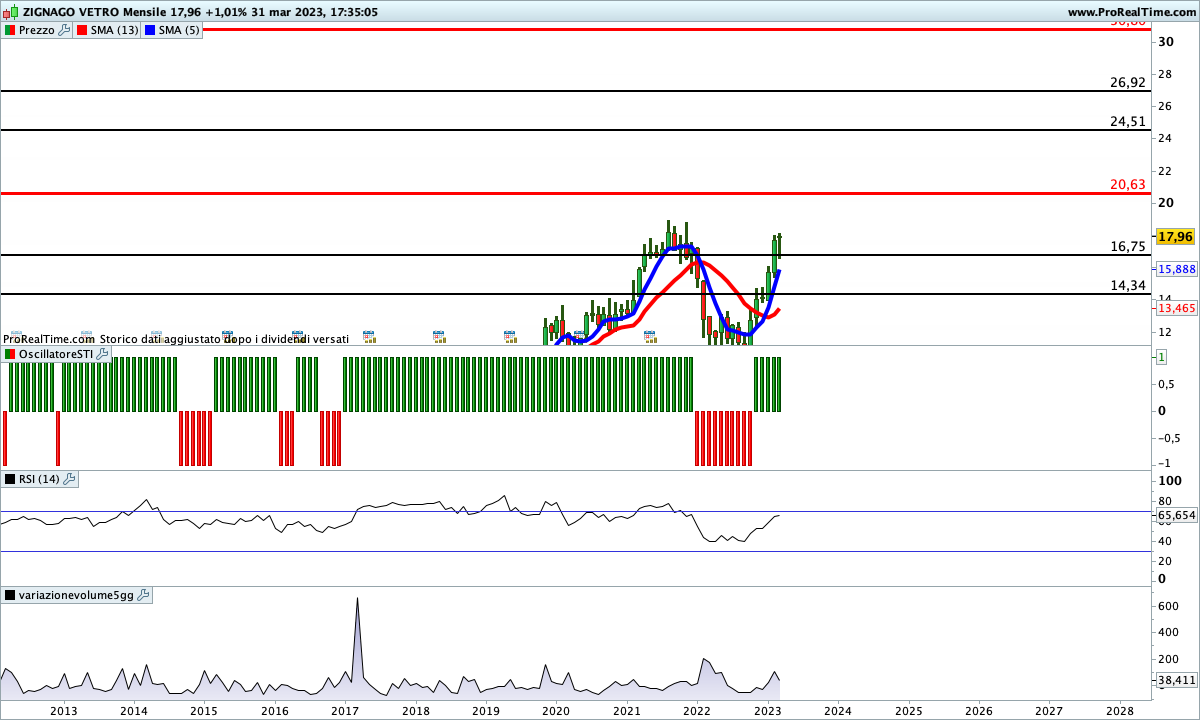The width and height of the screenshot is (1200, 720).
Task: Click the yellow 17,96 current price tag
Action: pos(1175,237)
